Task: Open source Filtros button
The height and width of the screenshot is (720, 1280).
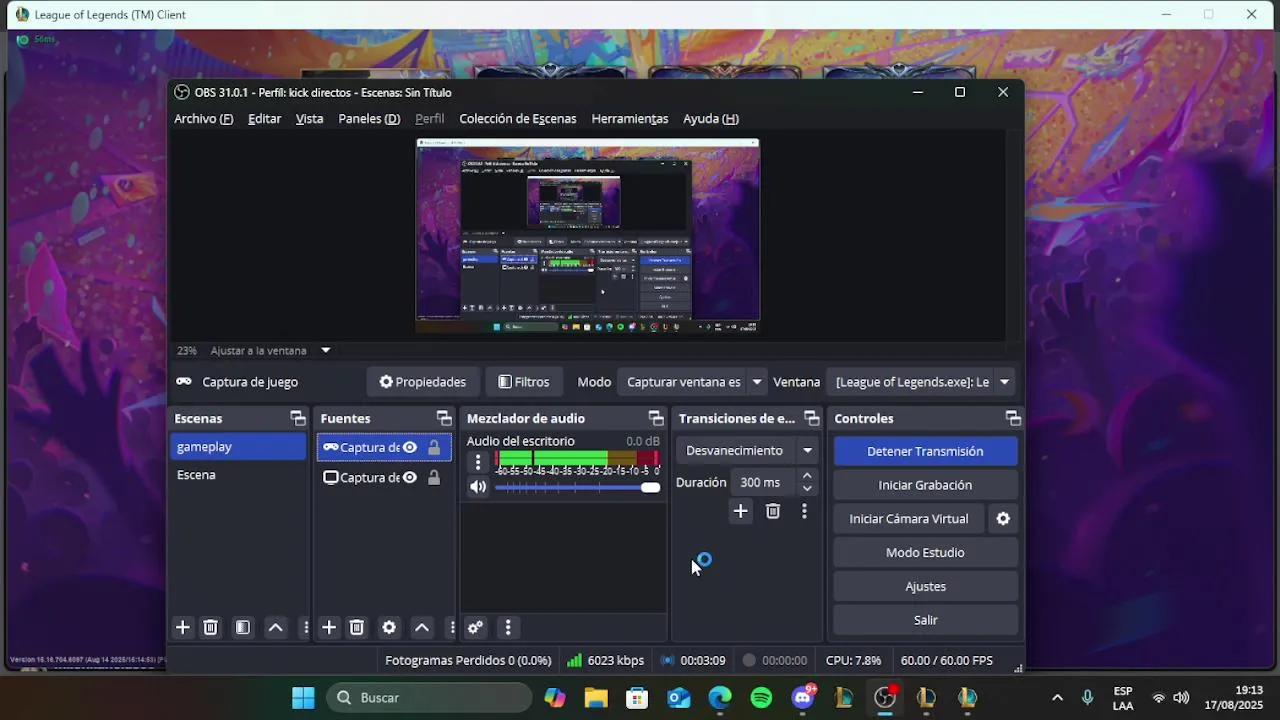Action: pos(523,382)
